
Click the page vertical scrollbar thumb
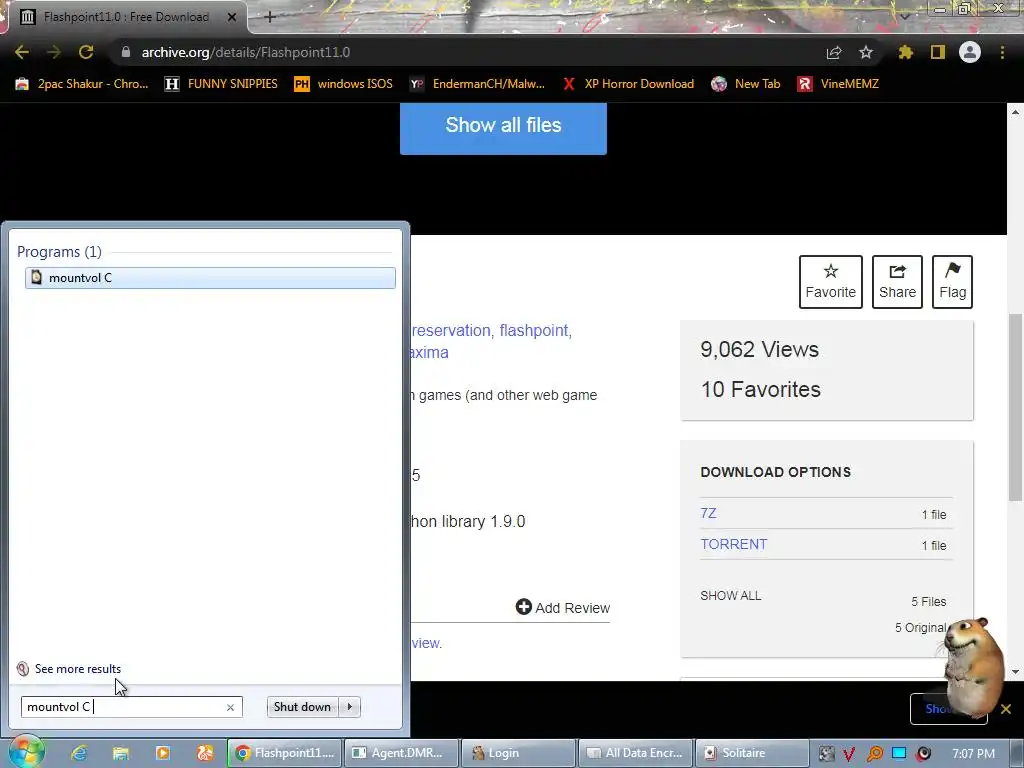click(x=1015, y=407)
